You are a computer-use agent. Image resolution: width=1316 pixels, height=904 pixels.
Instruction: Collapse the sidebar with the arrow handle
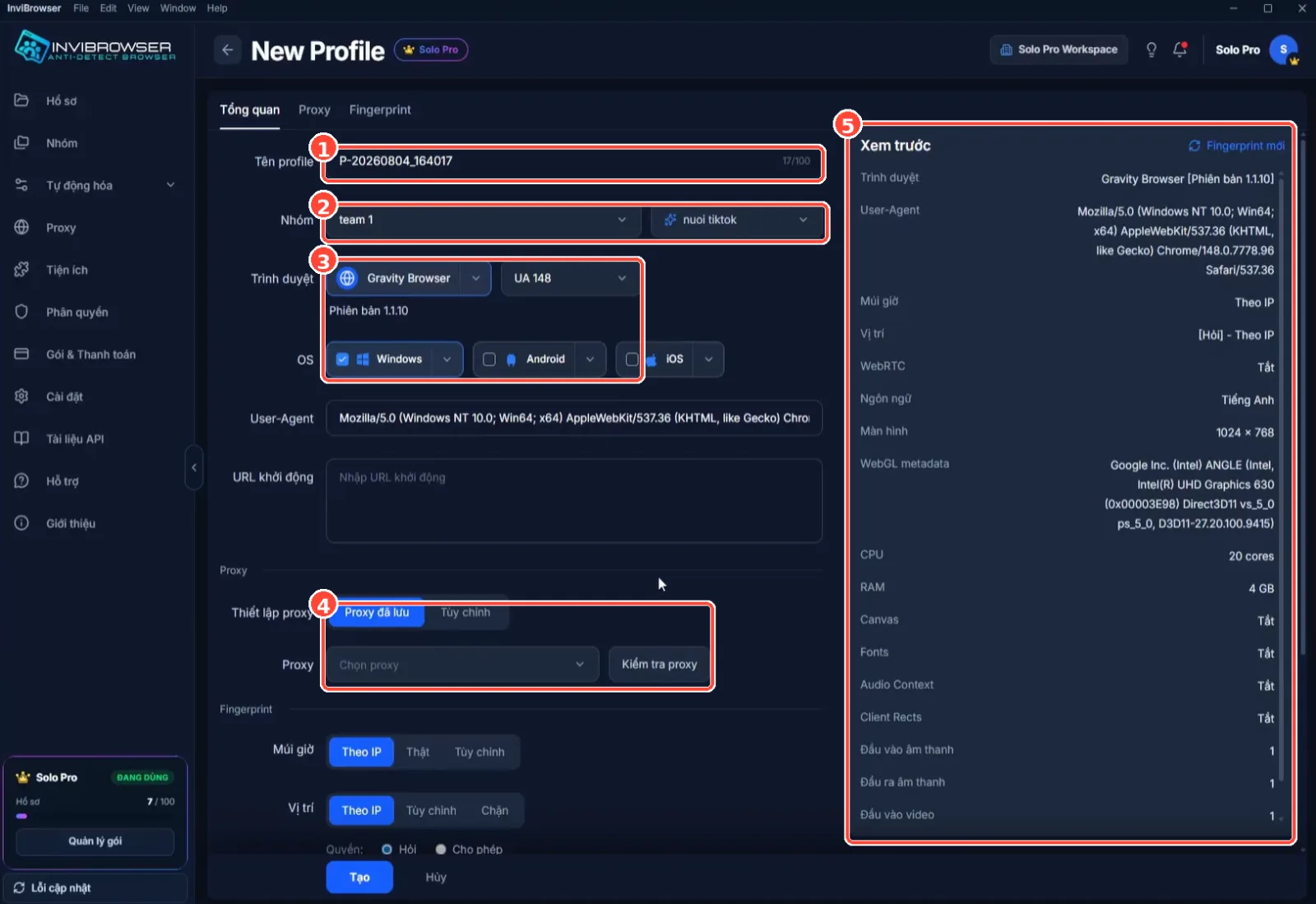[x=194, y=467]
